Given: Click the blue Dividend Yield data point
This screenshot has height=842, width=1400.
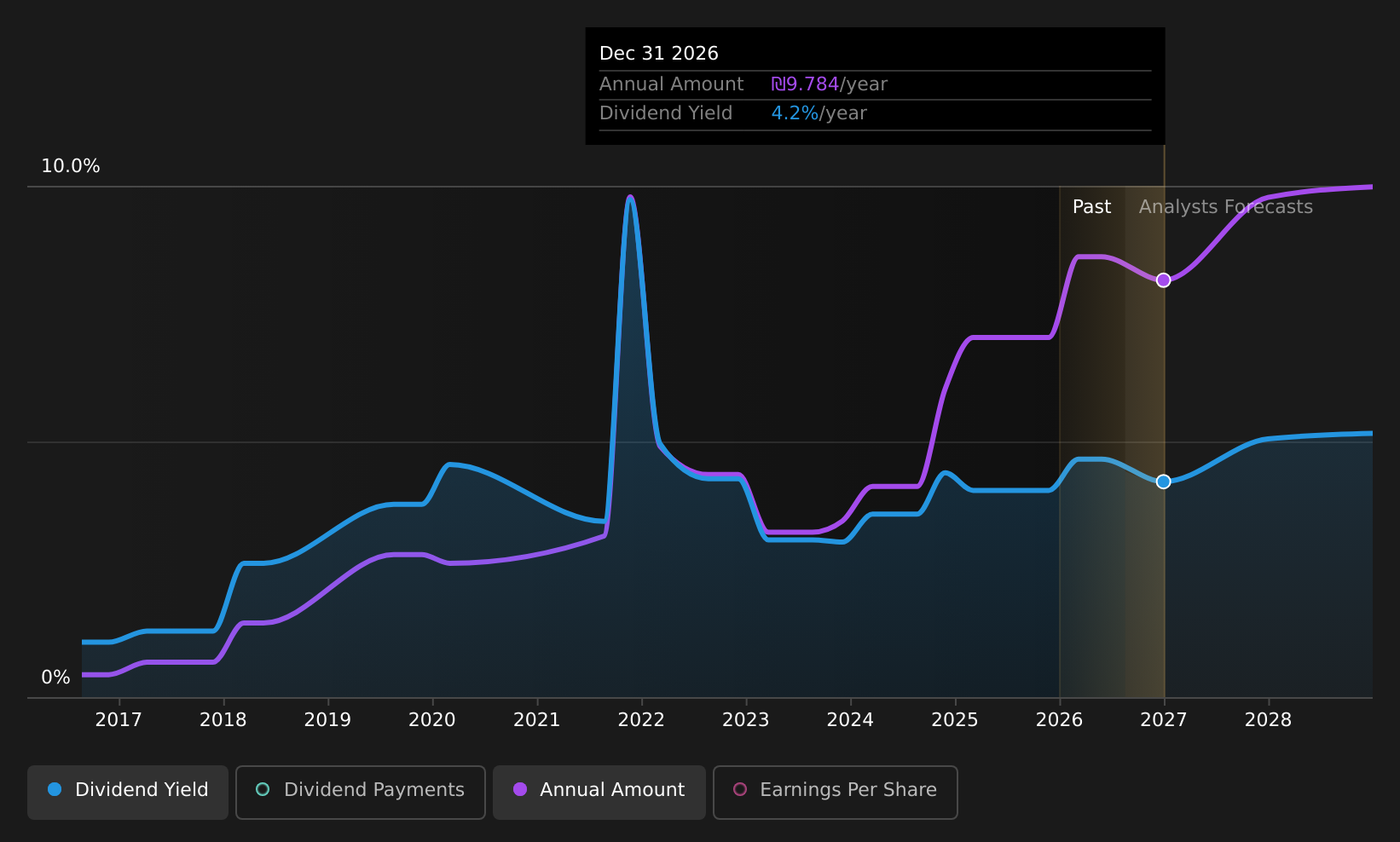Looking at the screenshot, I should (x=1163, y=482).
